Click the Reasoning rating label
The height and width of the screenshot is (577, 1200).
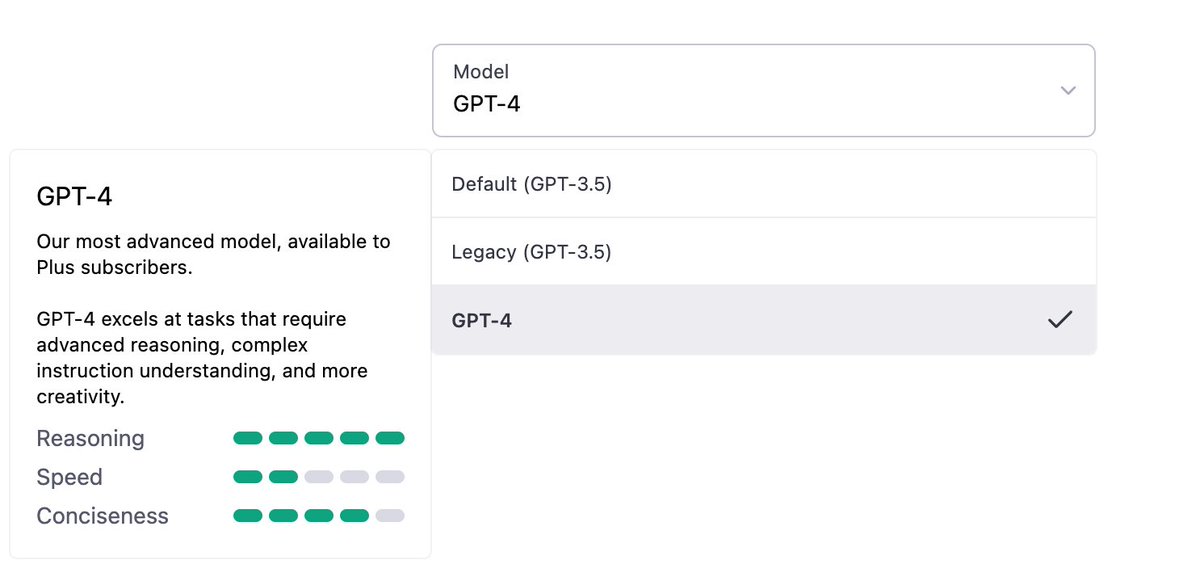pos(90,439)
